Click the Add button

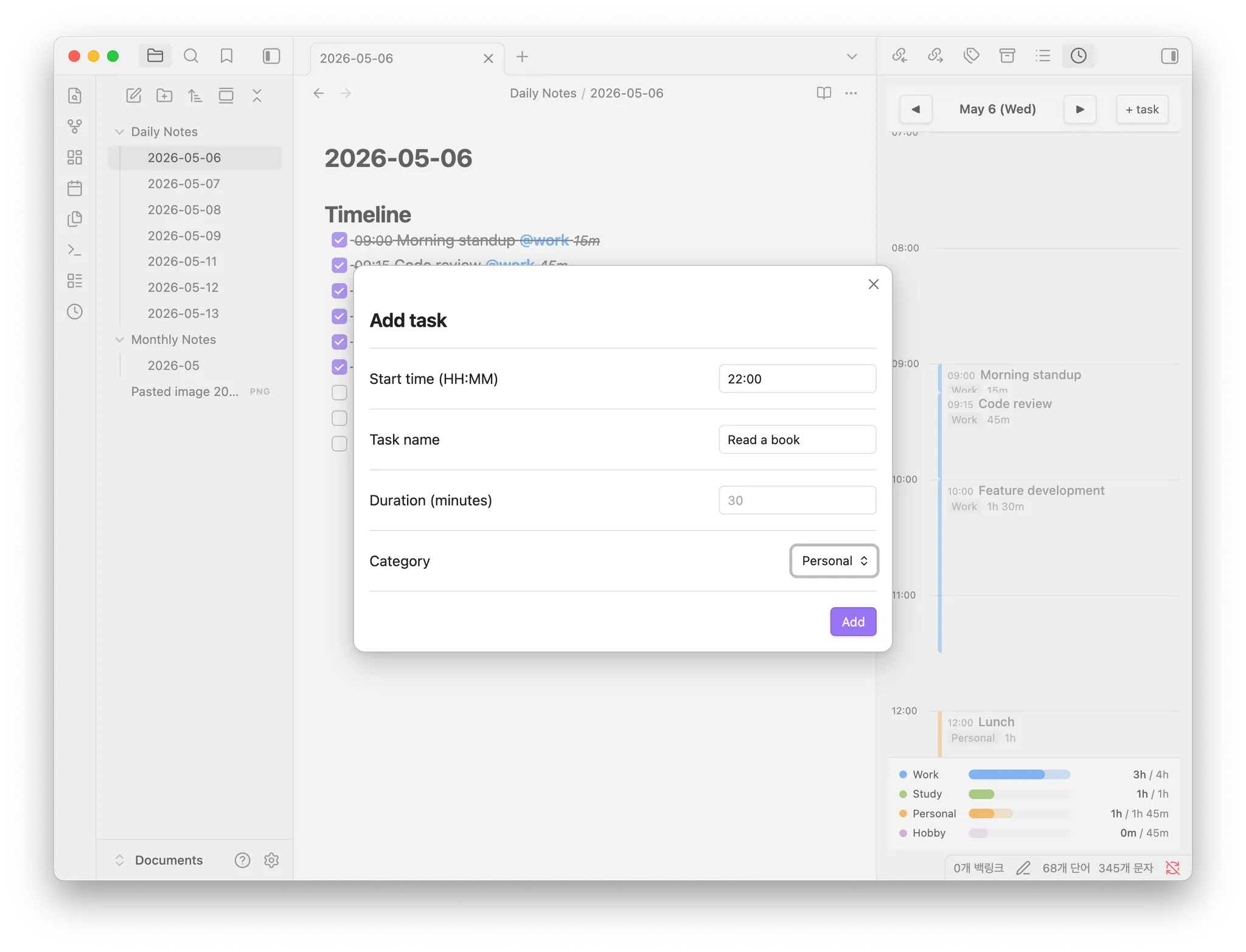tap(853, 622)
